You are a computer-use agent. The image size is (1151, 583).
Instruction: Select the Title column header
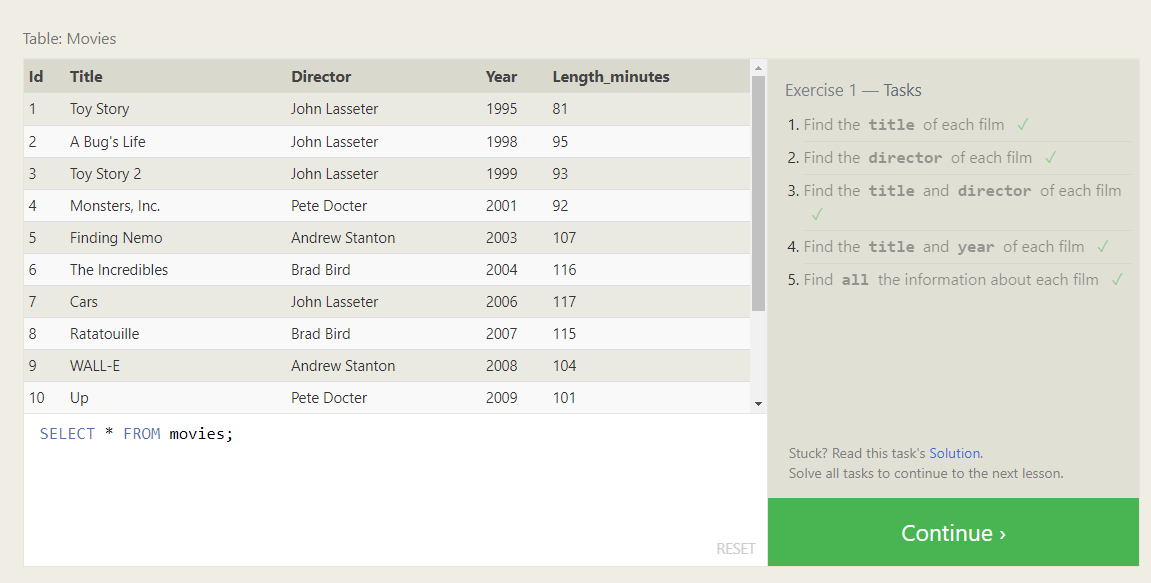(86, 76)
